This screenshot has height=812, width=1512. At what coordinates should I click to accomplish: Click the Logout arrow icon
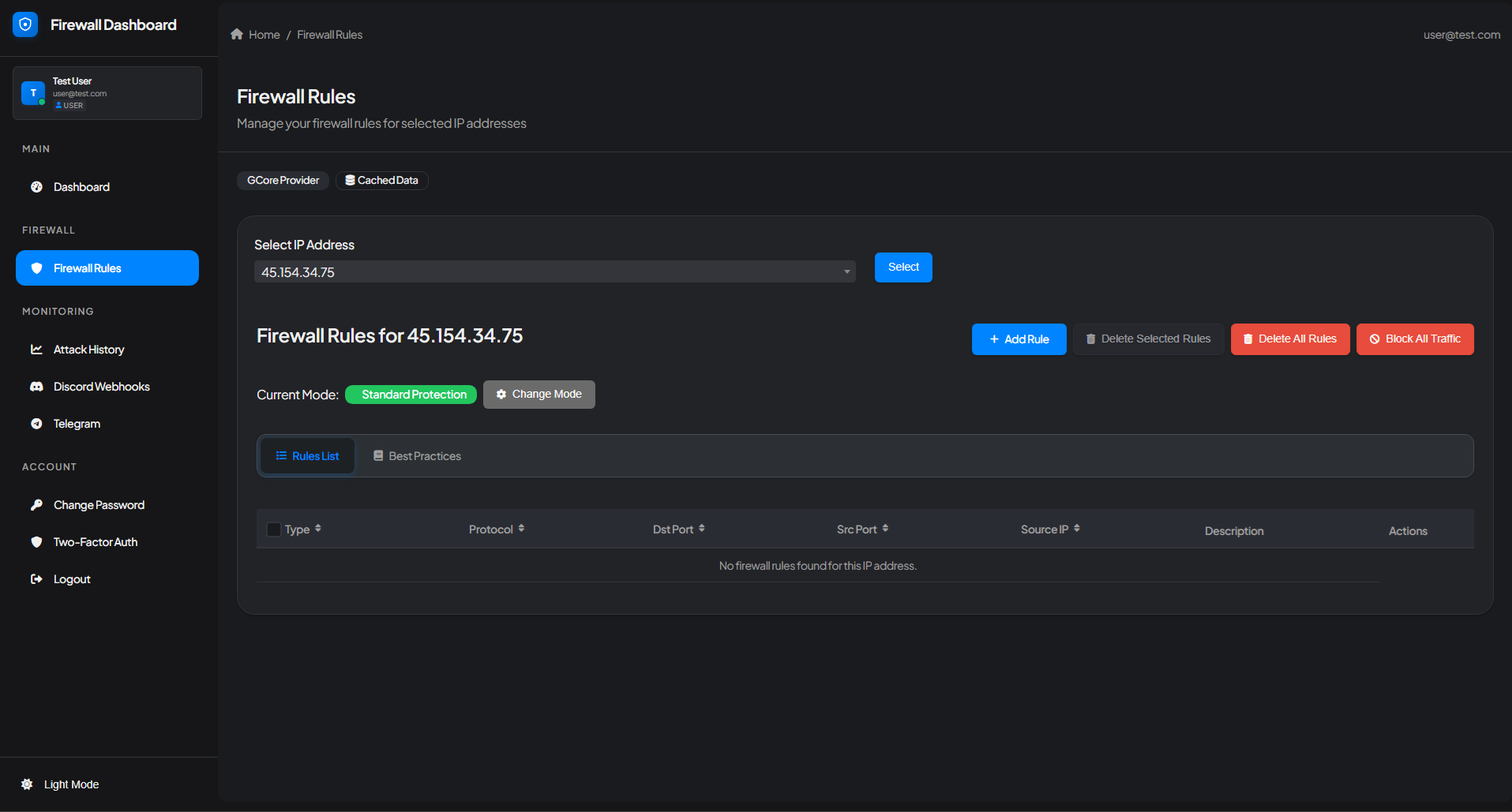(36, 579)
